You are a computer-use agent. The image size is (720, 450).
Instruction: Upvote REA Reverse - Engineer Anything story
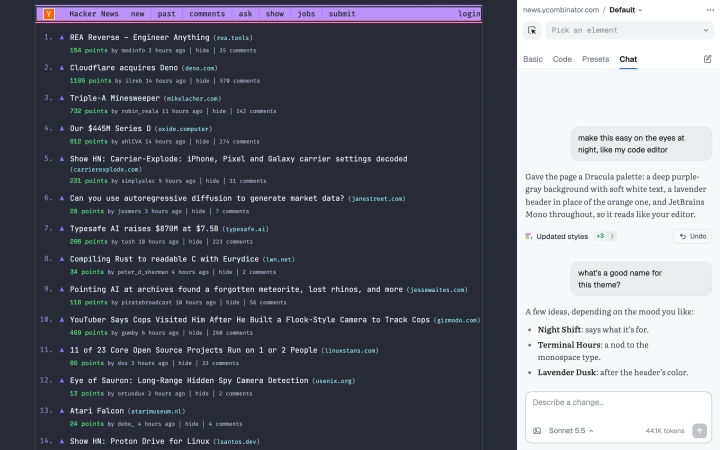pyautogui.click(x=62, y=38)
